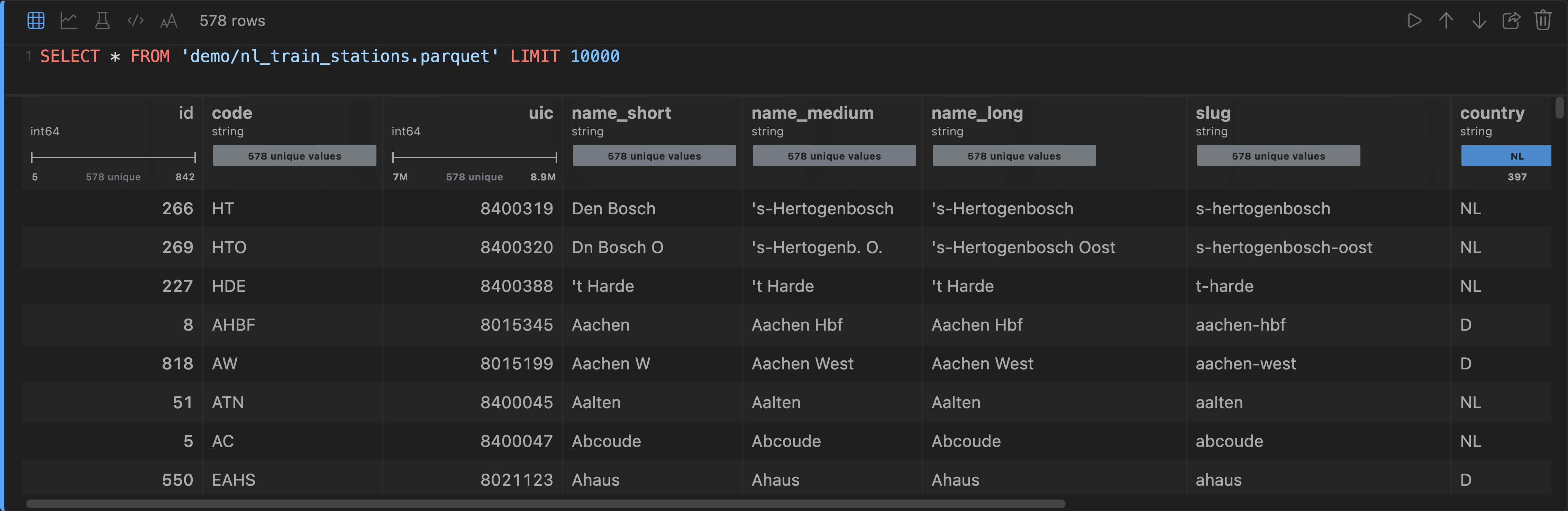Click the name_long 578 unique values bar
The height and width of the screenshot is (511, 1568).
1014,155
